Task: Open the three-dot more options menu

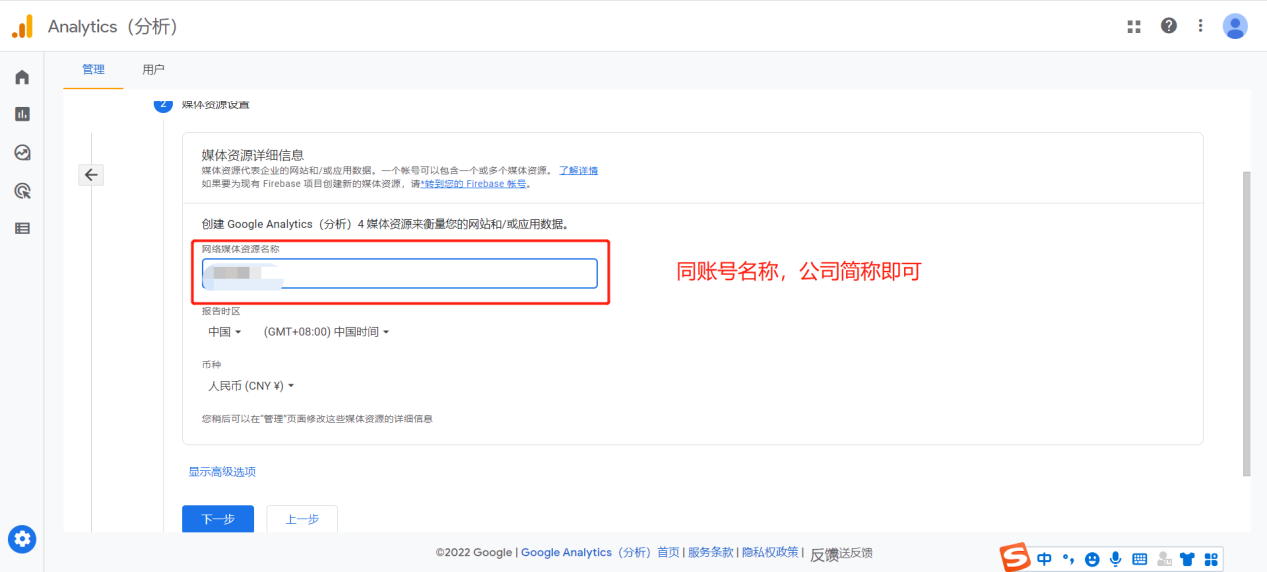Action: point(1201,26)
